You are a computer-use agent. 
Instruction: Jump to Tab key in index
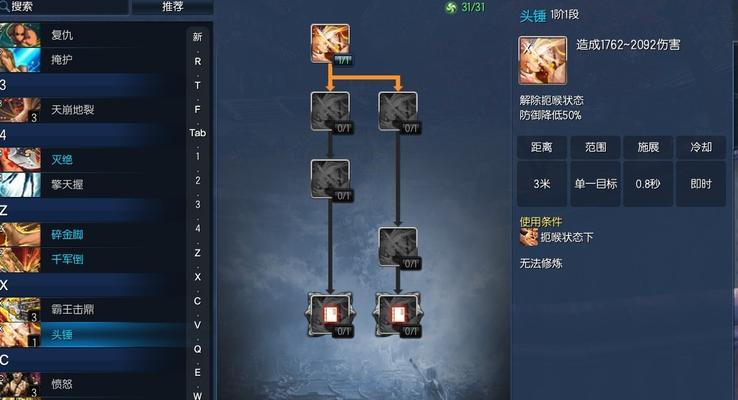pos(198,133)
